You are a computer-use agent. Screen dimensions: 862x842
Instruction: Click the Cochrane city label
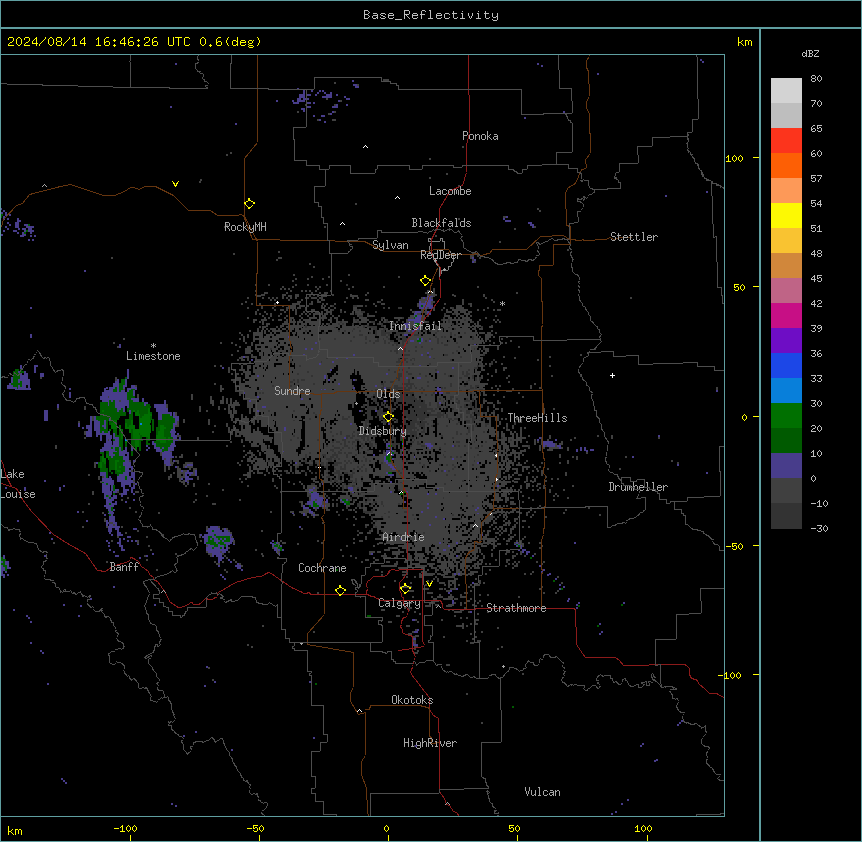point(322,568)
